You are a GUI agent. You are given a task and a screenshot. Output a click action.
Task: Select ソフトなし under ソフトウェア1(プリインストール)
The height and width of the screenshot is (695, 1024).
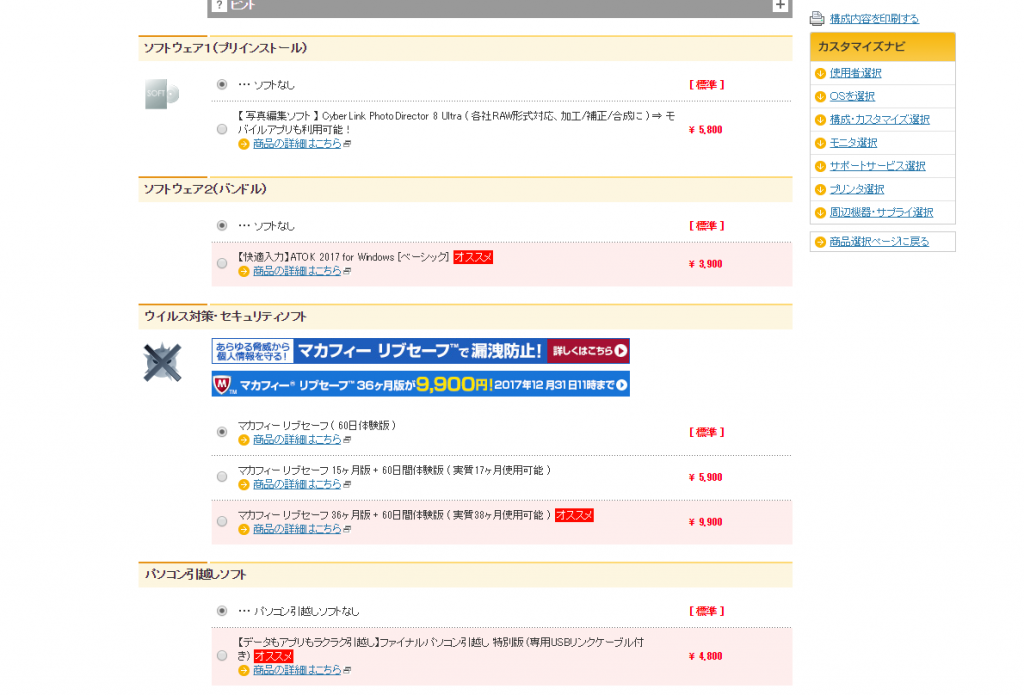pyautogui.click(x=222, y=84)
